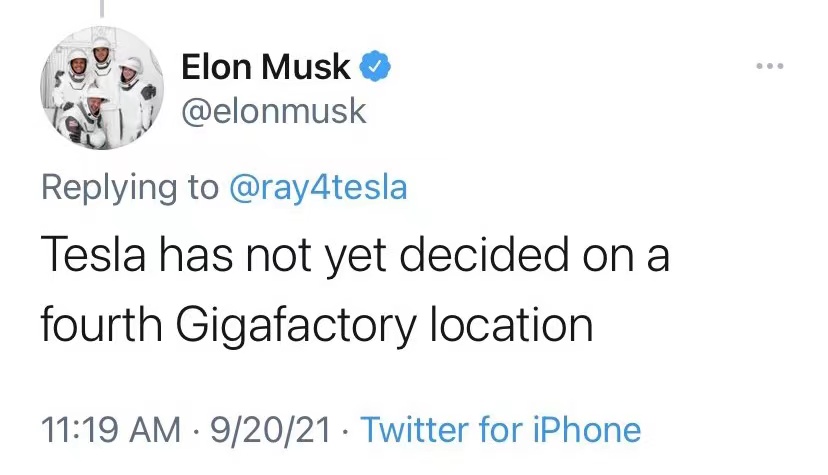Viewport: 828px width, 475px height.
Task: Click the word Tesla in the tweet
Action: pos(93,254)
